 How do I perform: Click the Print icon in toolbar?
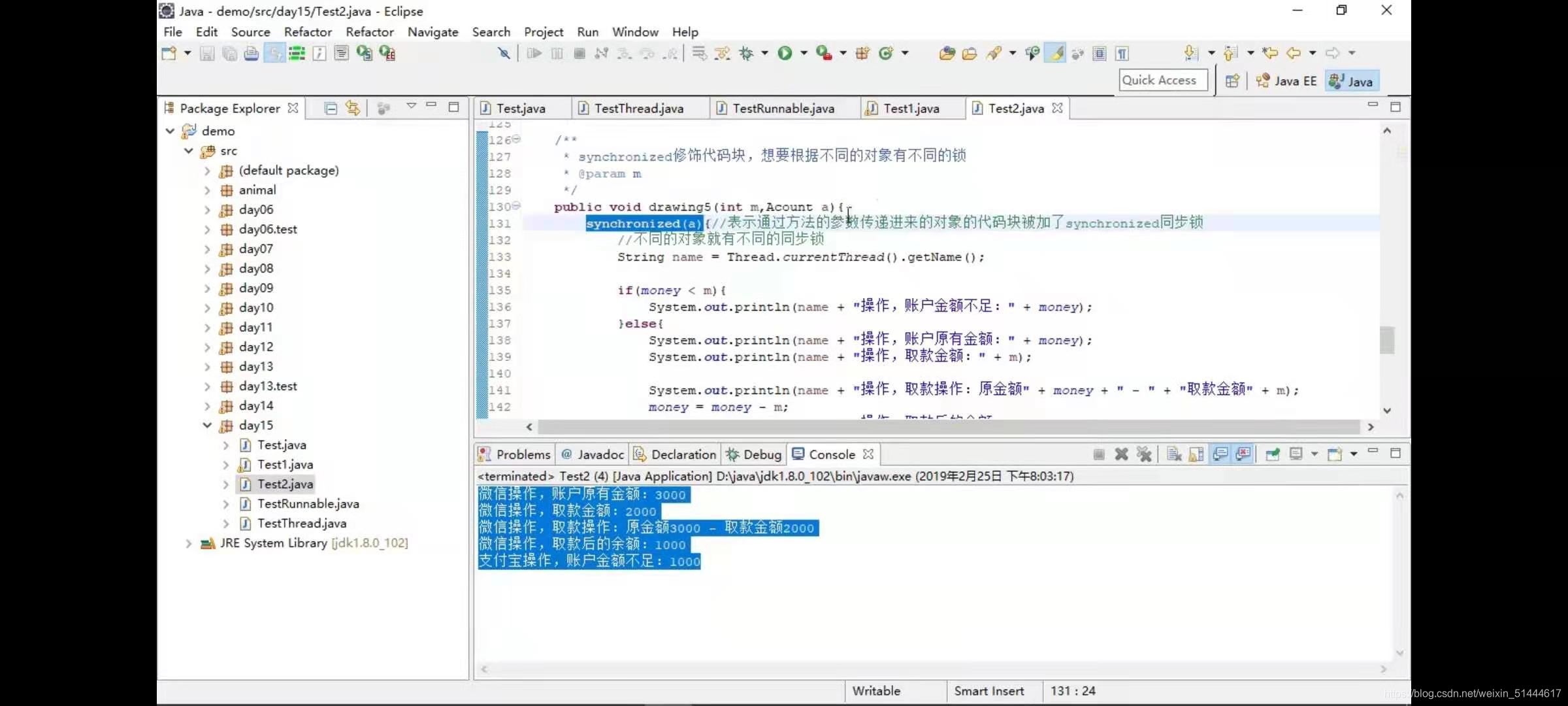(x=251, y=54)
